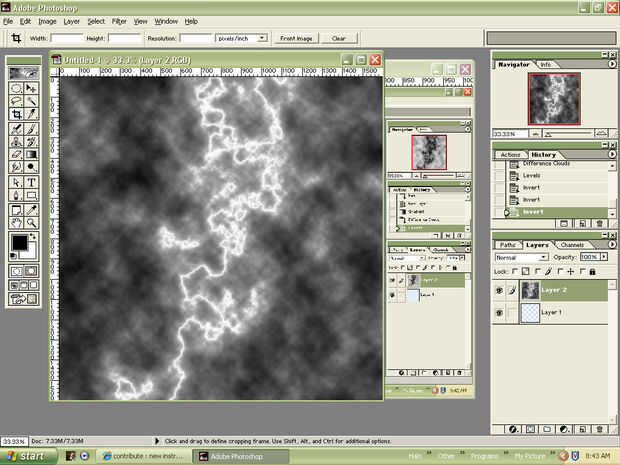Click the foreground color swatch
Screen dimensions: 620x465
[x=20, y=243]
